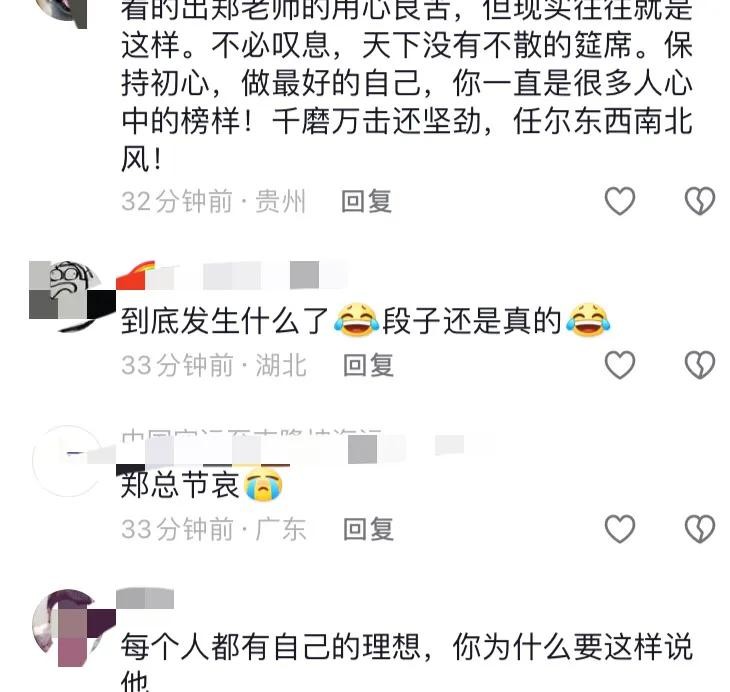Like the 郑总节哀 comment from Guangdong
The width and height of the screenshot is (730, 692).
(x=620, y=529)
